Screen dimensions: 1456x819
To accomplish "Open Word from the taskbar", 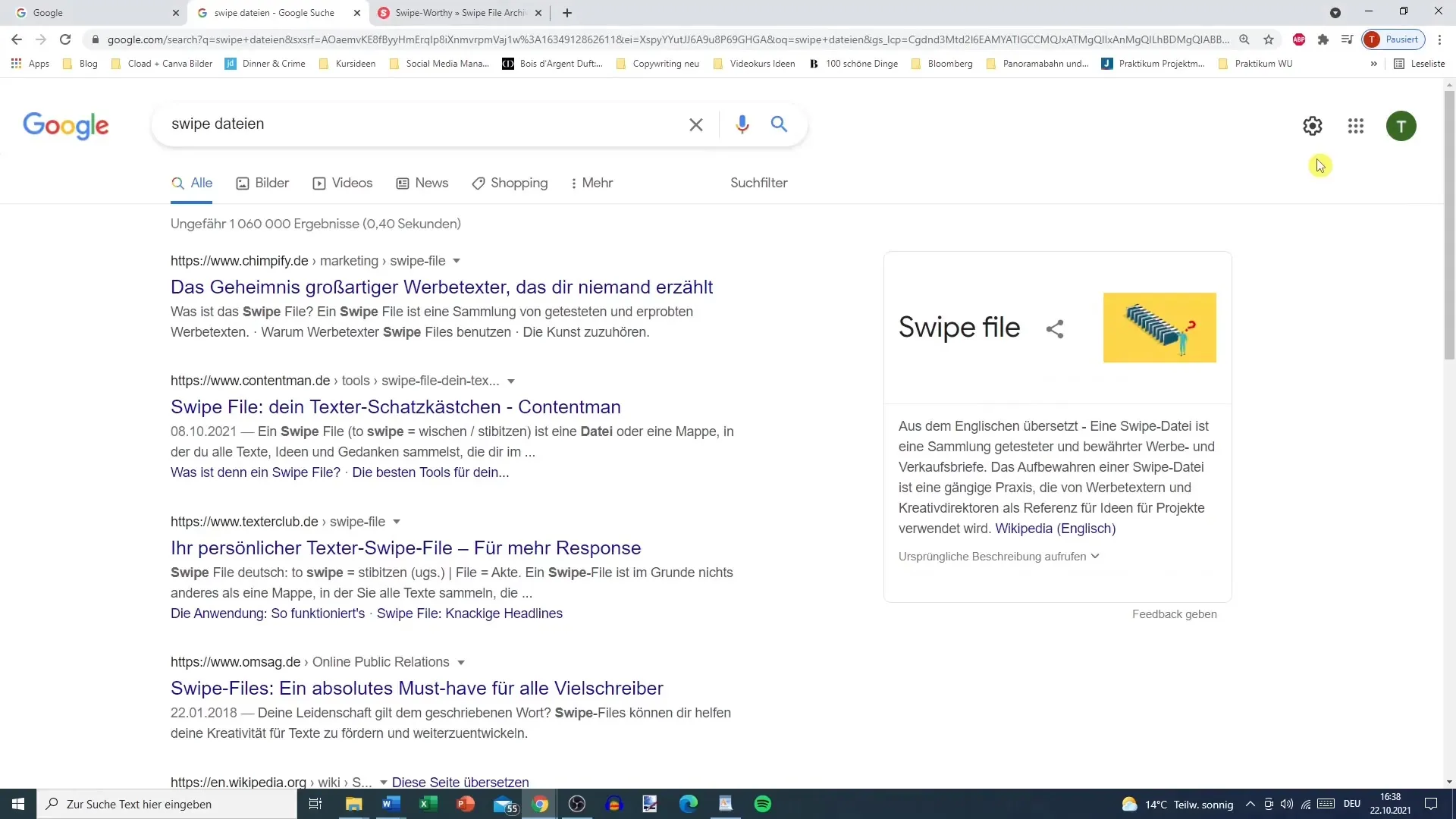I will tap(391, 804).
